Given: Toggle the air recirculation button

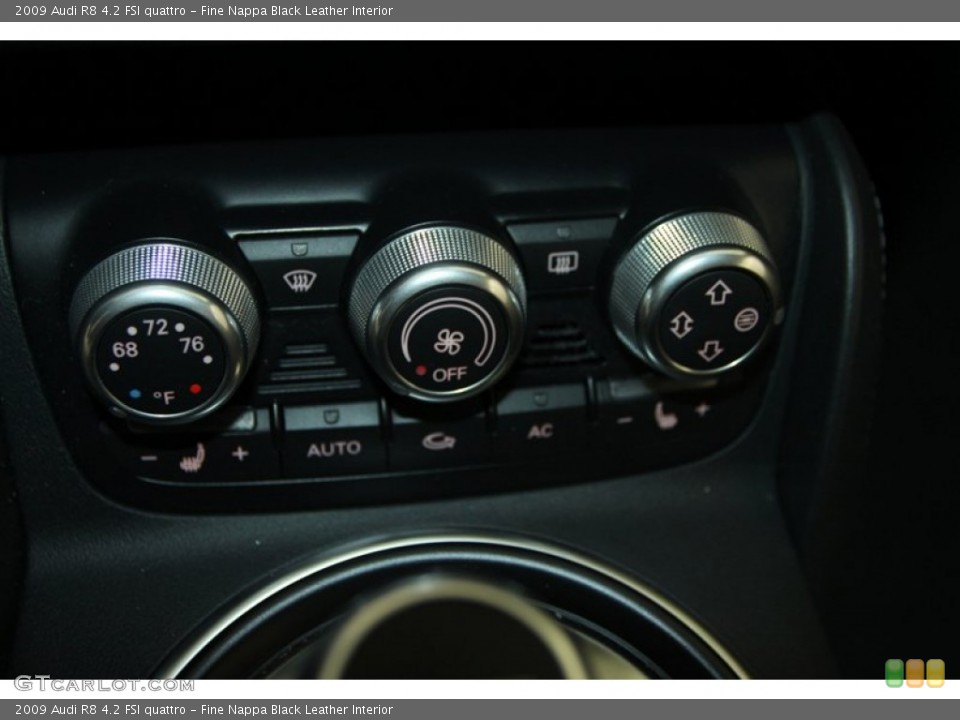Looking at the screenshot, I should (x=439, y=441).
